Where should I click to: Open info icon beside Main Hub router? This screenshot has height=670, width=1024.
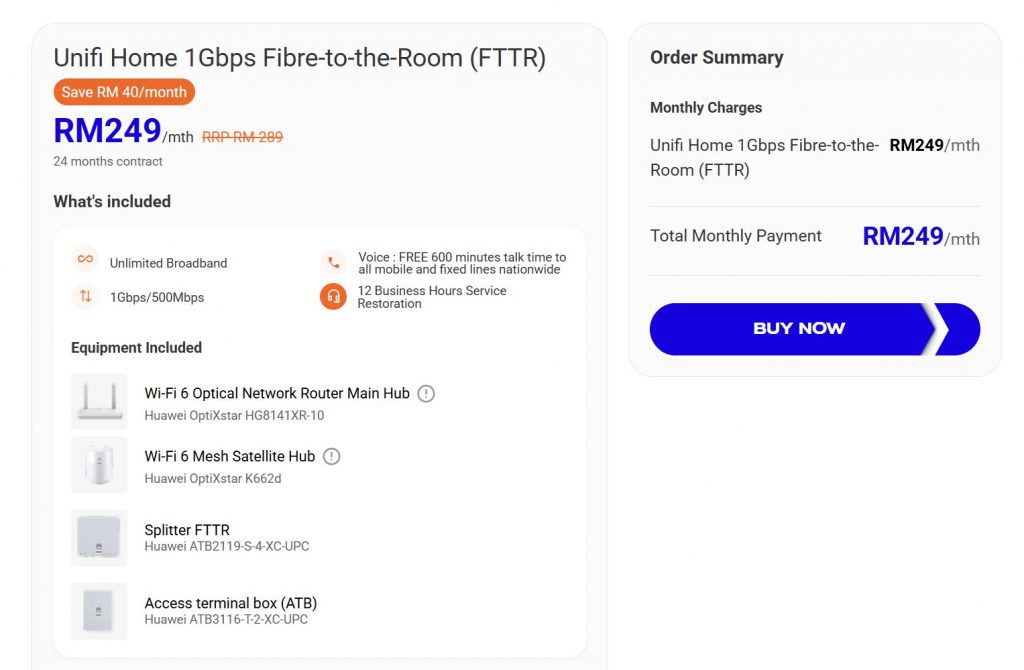coord(426,394)
